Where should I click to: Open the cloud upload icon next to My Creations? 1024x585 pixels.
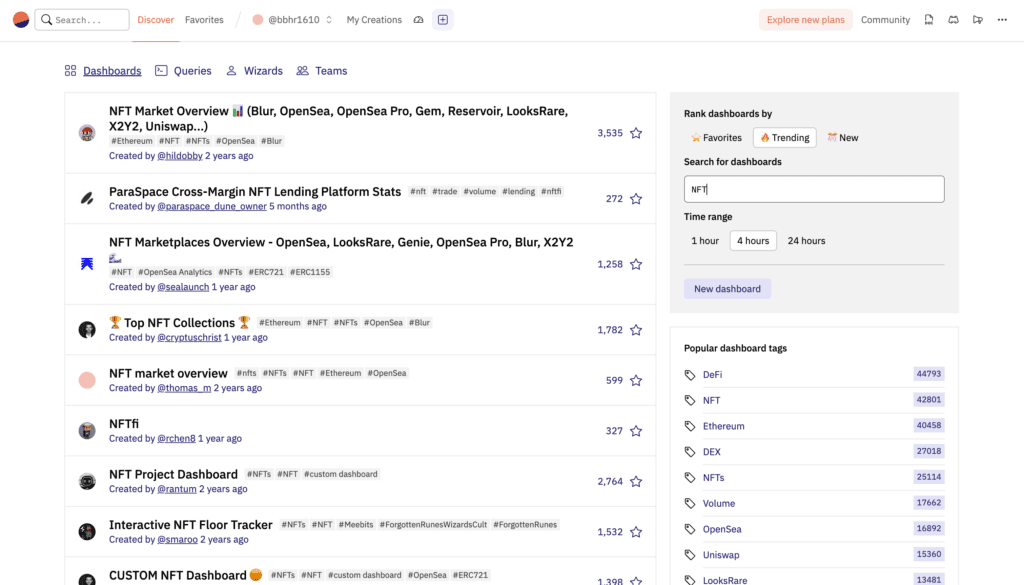click(419, 20)
